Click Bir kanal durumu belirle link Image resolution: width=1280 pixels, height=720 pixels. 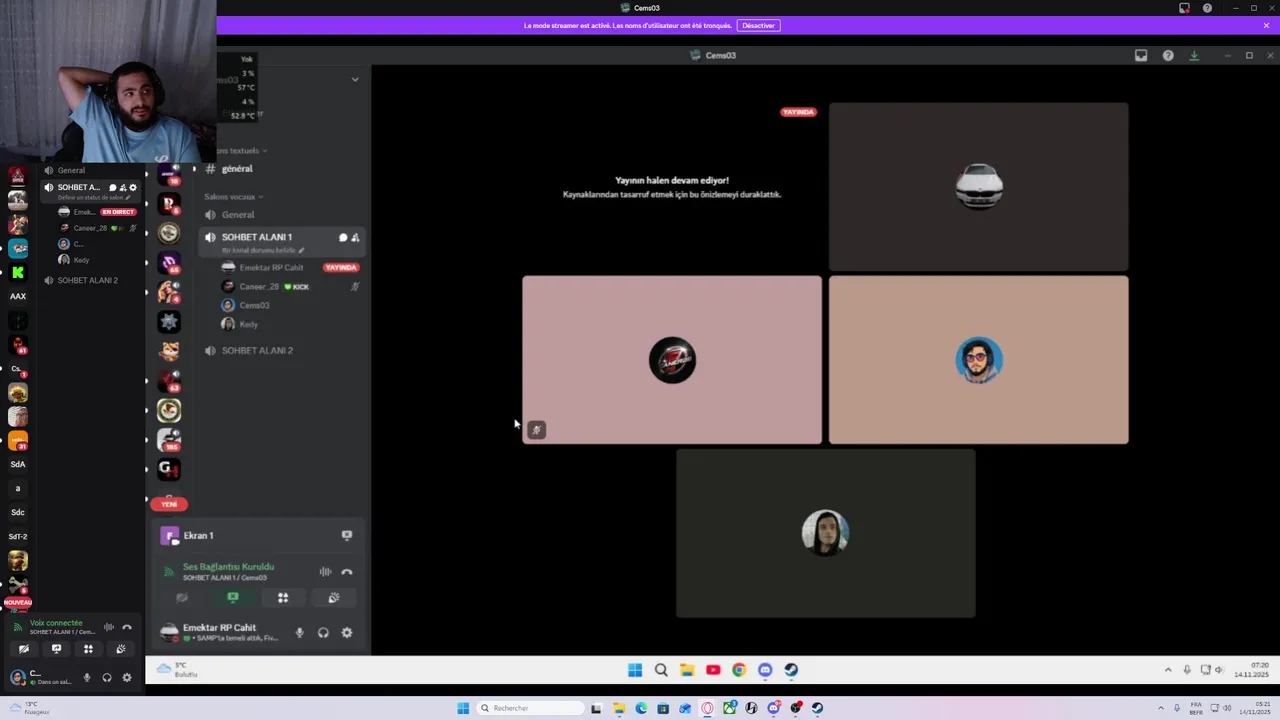click(x=261, y=250)
